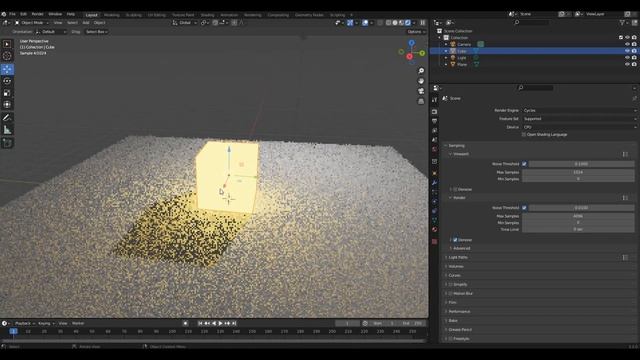Open the Orientation Default dropdown
The width and height of the screenshot is (640, 360).
[51, 31]
